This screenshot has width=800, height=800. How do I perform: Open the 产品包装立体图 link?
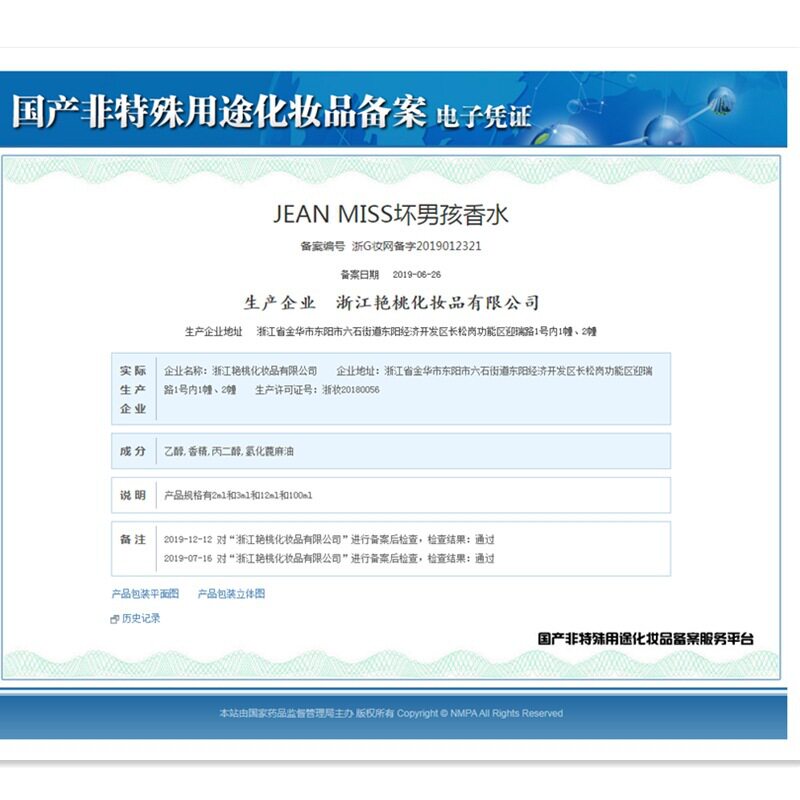(231, 593)
